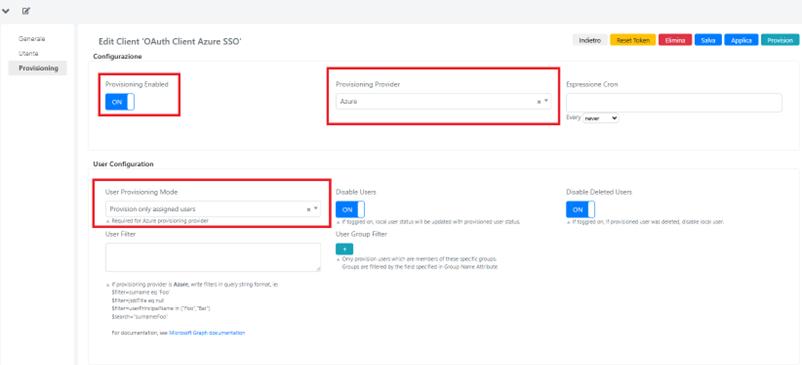The width and height of the screenshot is (802, 365).
Task: Open the Microsoft Graph documentation link
Action: point(207,333)
